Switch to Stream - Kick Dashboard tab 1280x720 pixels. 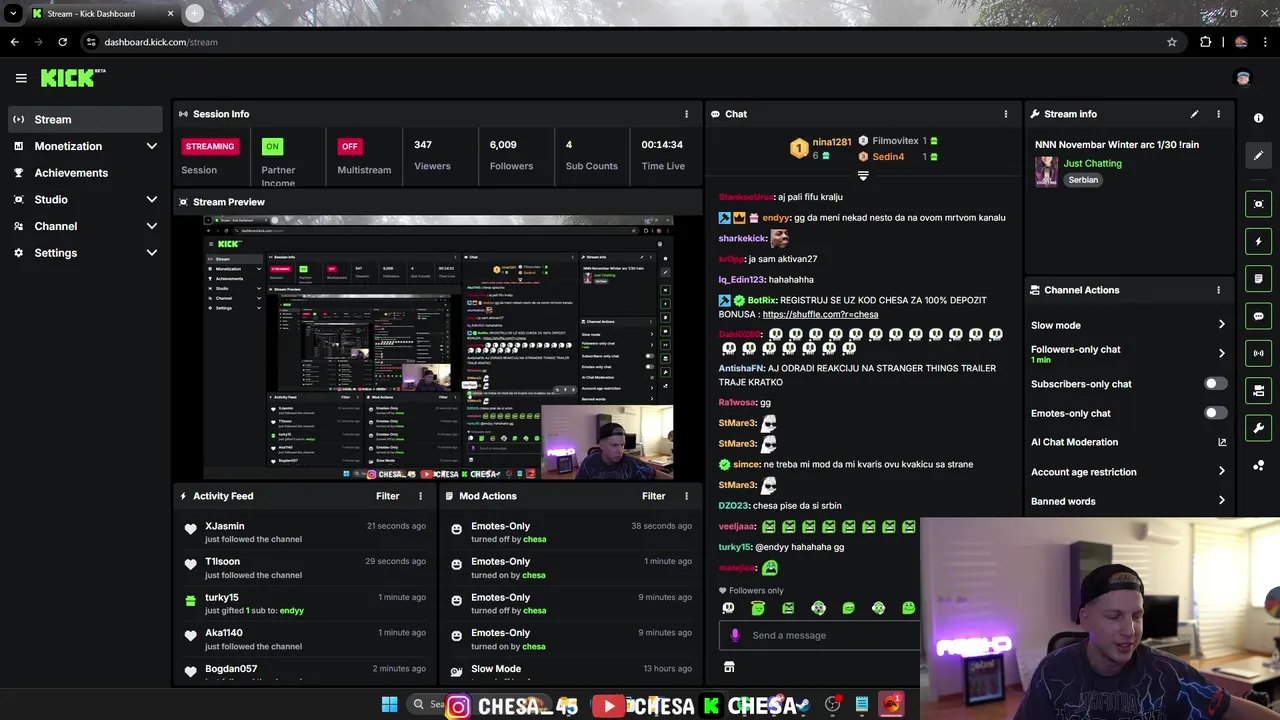[x=102, y=14]
